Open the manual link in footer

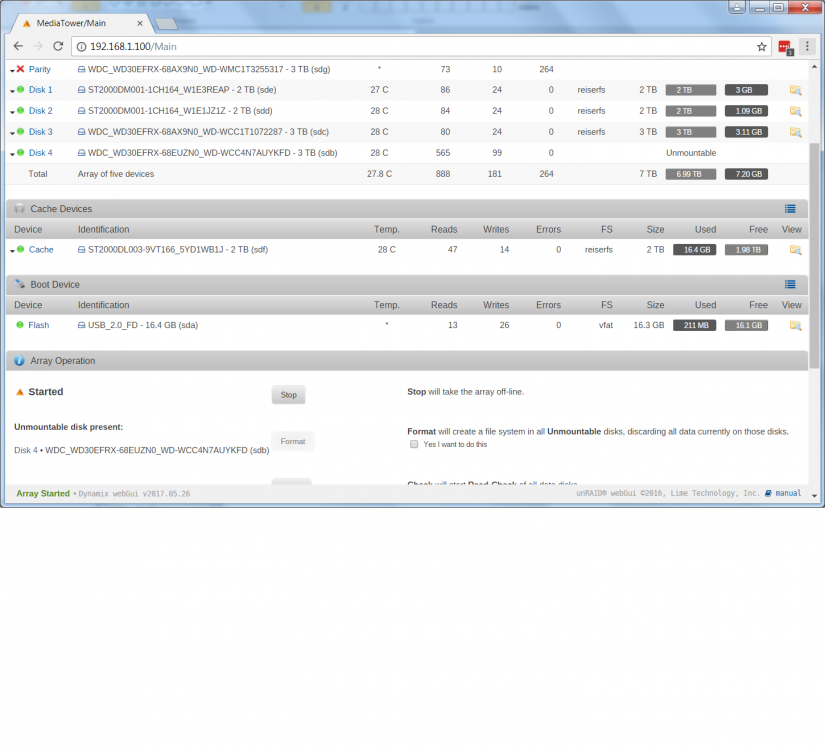pyautogui.click(x=788, y=493)
